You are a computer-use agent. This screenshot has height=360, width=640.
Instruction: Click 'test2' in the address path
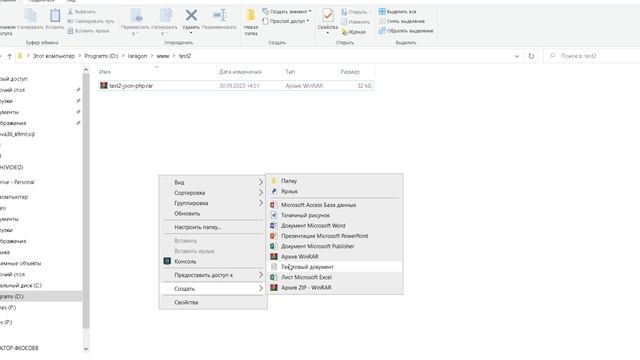click(x=184, y=56)
